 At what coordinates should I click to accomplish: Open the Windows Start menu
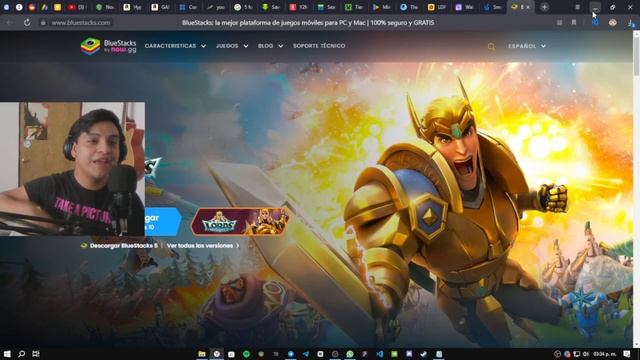pos(7,354)
